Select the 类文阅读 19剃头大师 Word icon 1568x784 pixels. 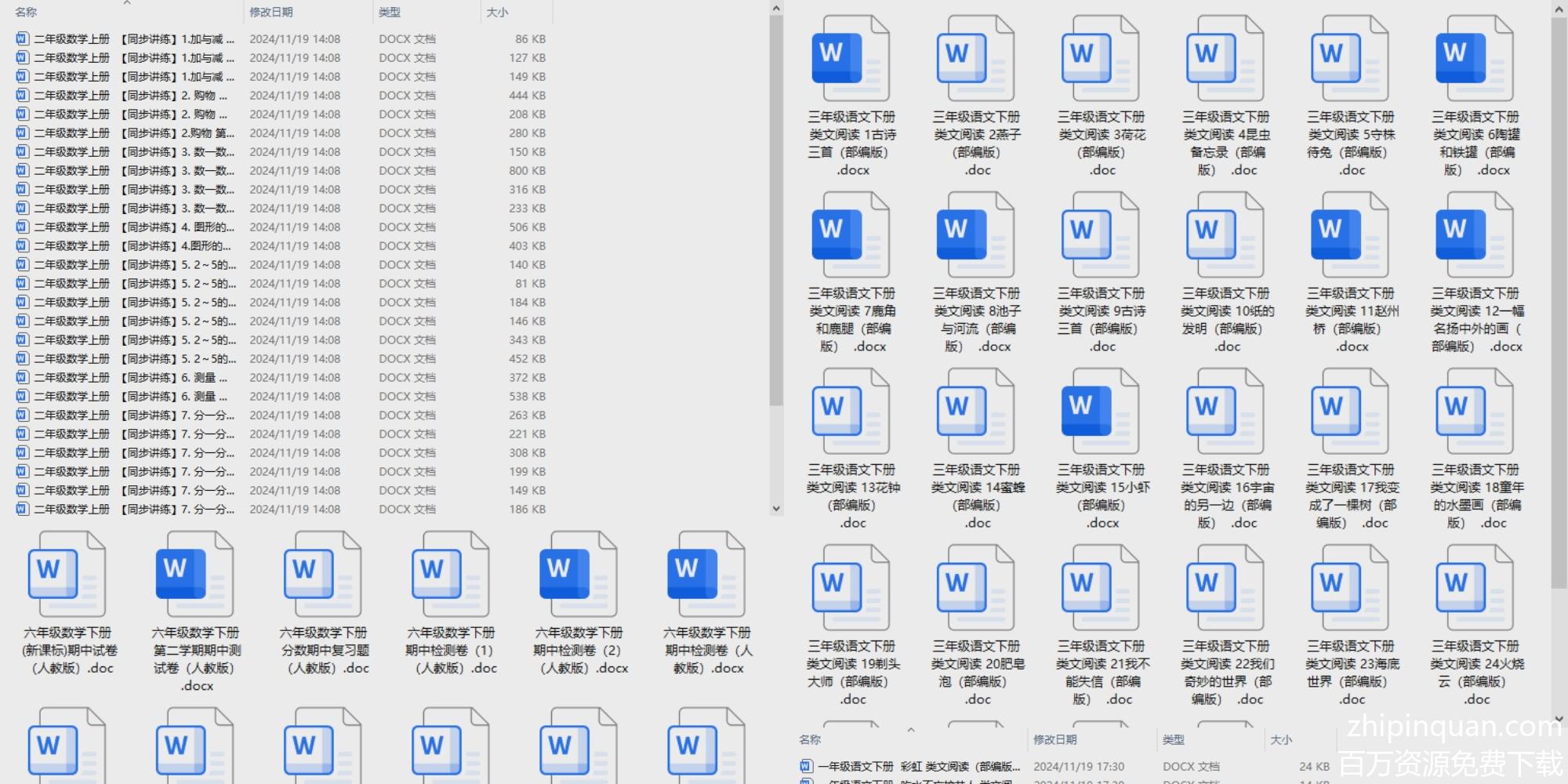(x=851, y=588)
